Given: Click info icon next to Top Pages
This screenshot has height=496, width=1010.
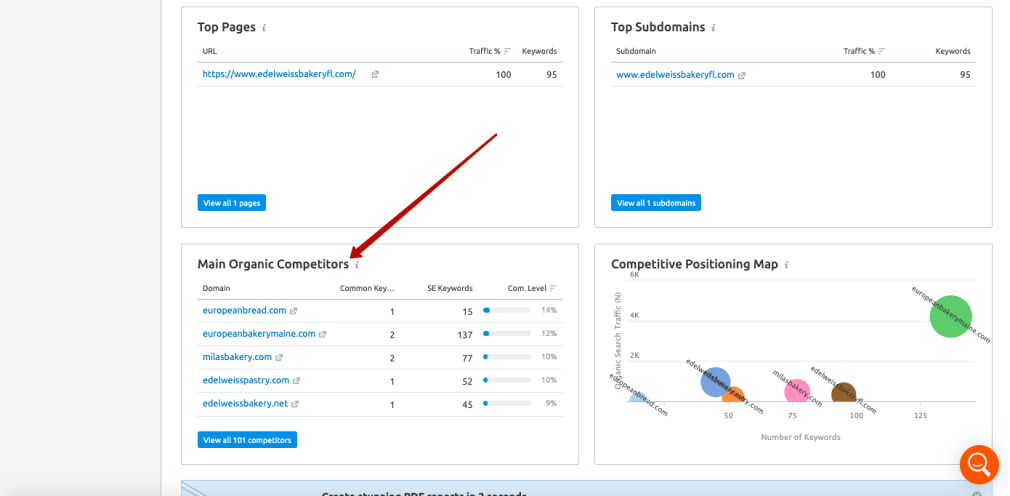Looking at the screenshot, I should (264, 28).
